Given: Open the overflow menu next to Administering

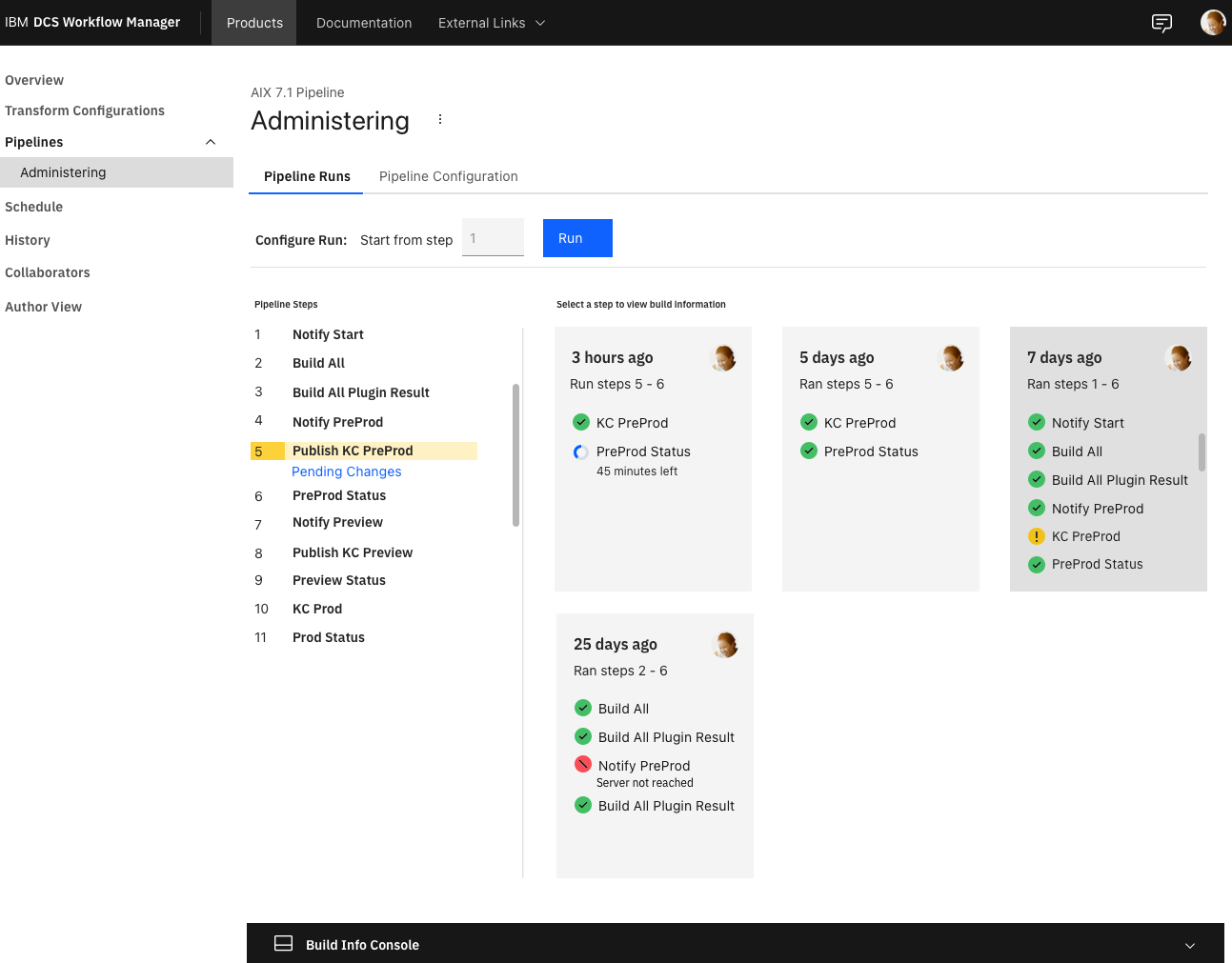Looking at the screenshot, I should click(x=440, y=119).
